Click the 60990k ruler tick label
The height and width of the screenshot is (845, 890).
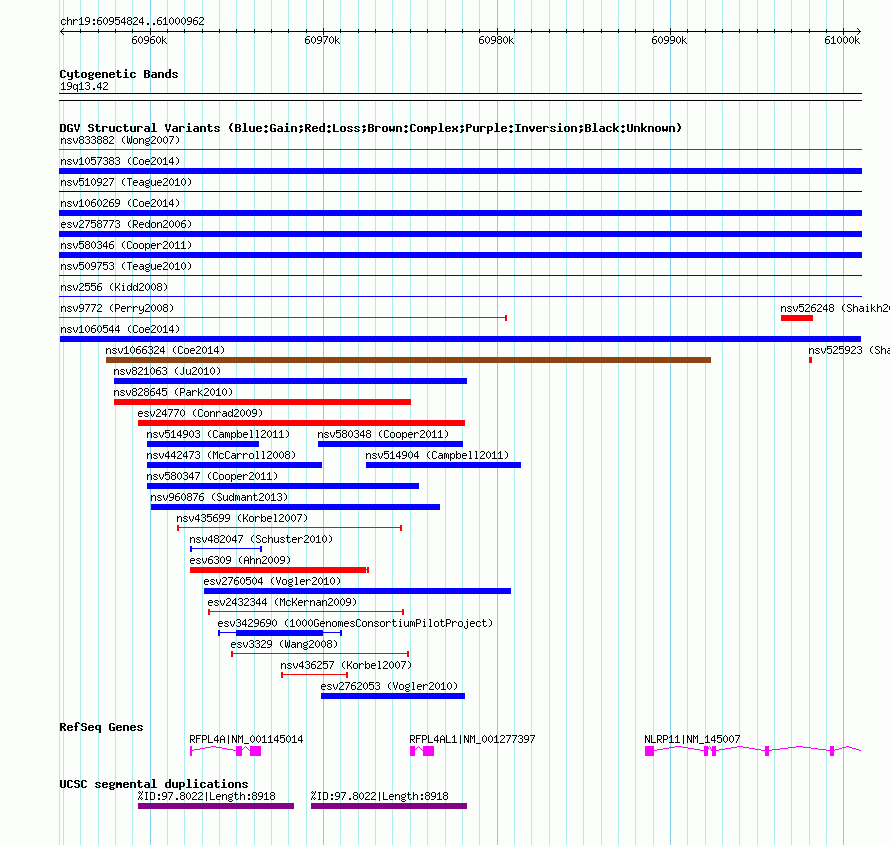pos(669,40)
